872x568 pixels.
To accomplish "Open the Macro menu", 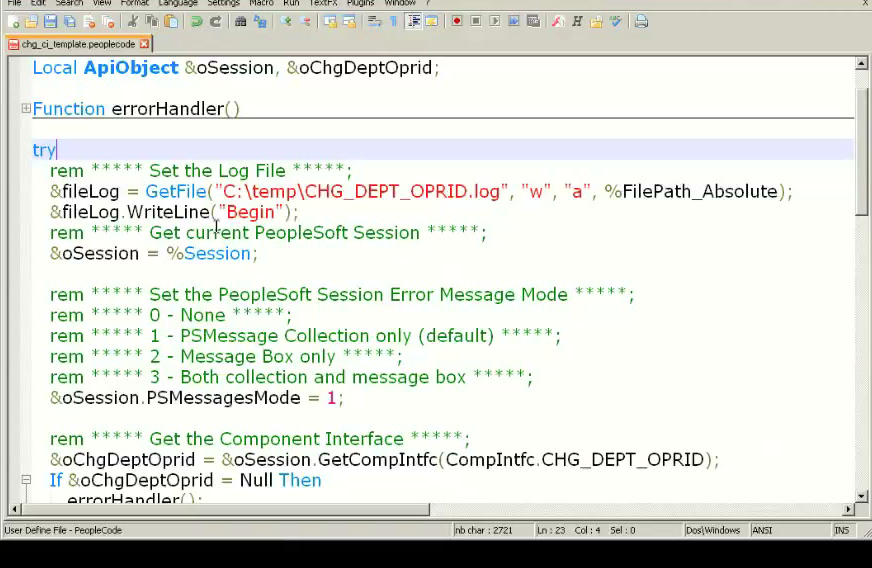I will click(261, 3).
